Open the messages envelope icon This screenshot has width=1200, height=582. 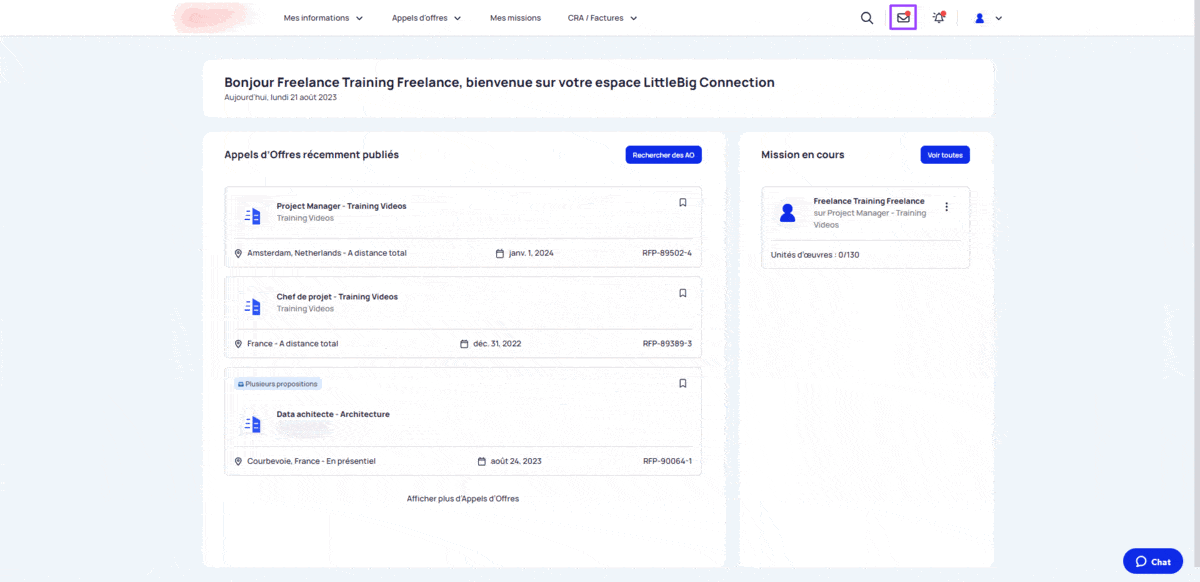(903, 17)
